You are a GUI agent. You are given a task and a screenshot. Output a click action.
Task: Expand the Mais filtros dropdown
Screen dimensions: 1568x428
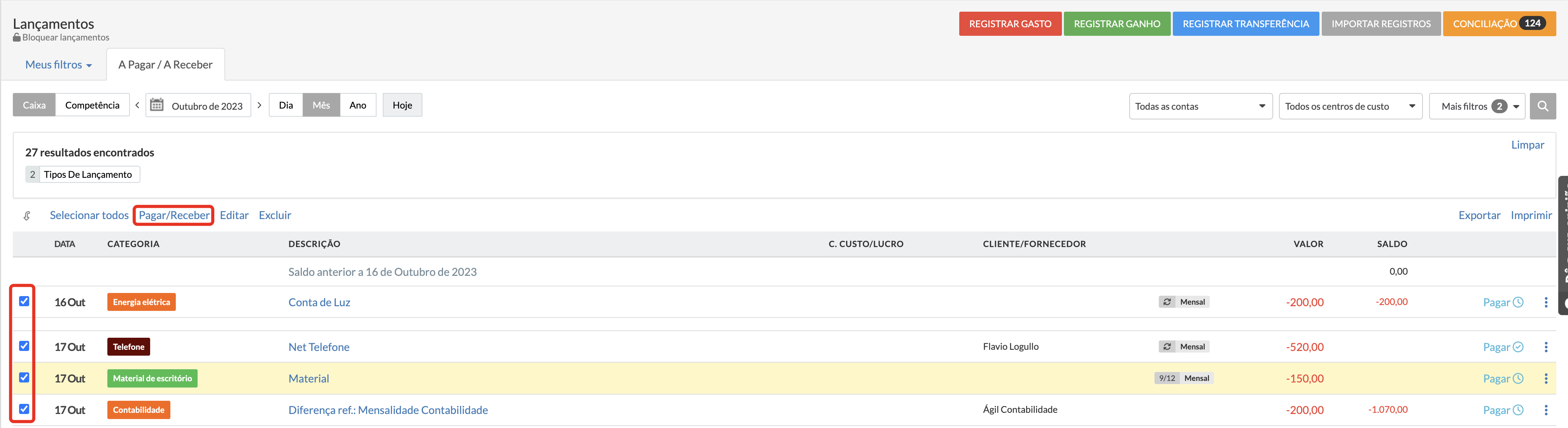1476,106
